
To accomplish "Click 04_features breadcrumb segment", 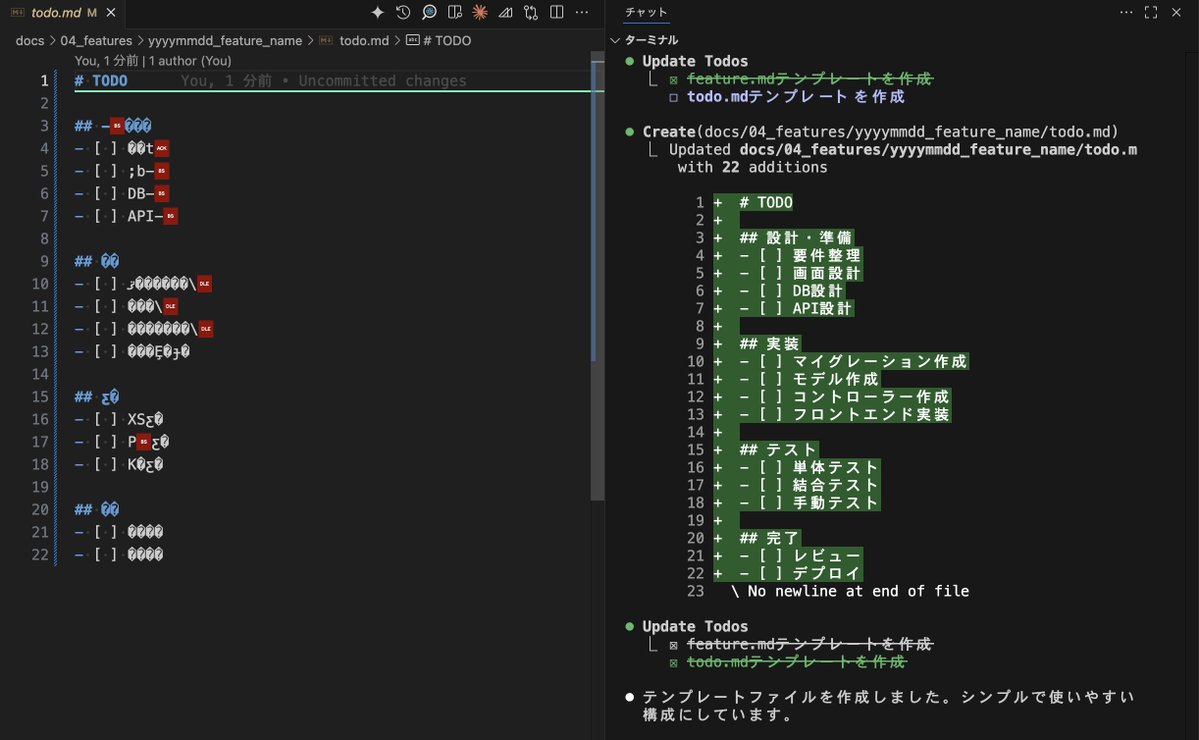I will coord(96,41).
